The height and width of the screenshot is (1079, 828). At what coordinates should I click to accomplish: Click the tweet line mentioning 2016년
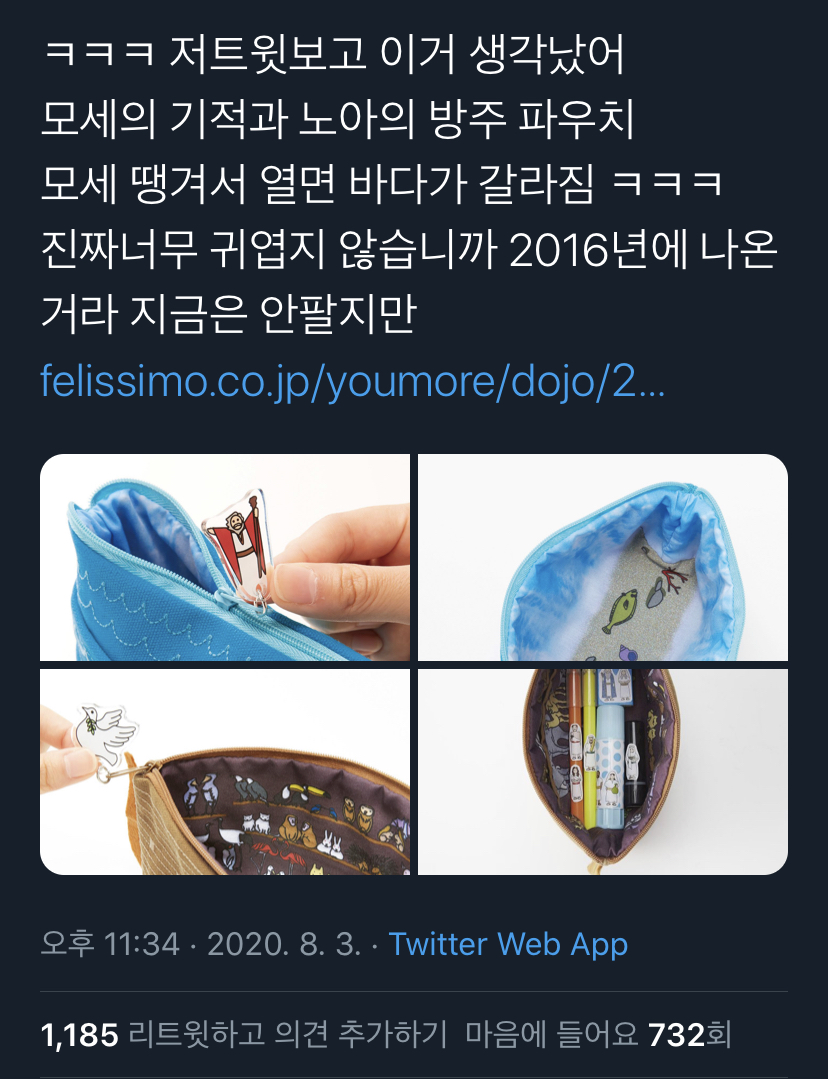(x=410, y=249)
